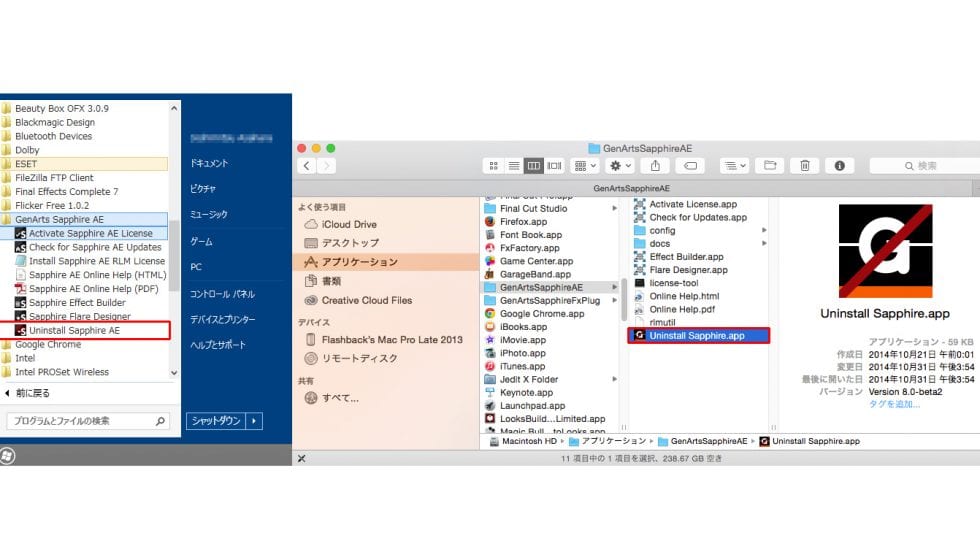Select Firefox.app in applications column
Image resolution: width=980 pixels, height=560 pixels.
click(x=523, y=222)
